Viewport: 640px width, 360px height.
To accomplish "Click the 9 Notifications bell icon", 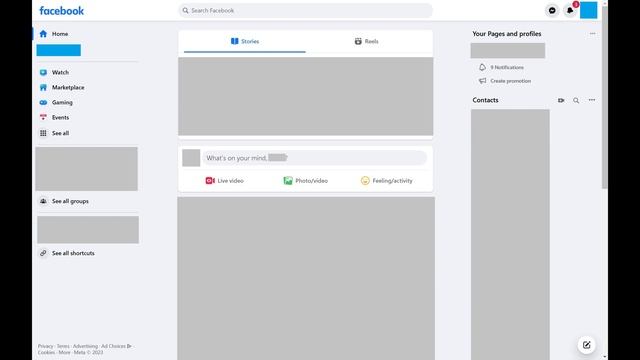I will click(x=482, y=67).
